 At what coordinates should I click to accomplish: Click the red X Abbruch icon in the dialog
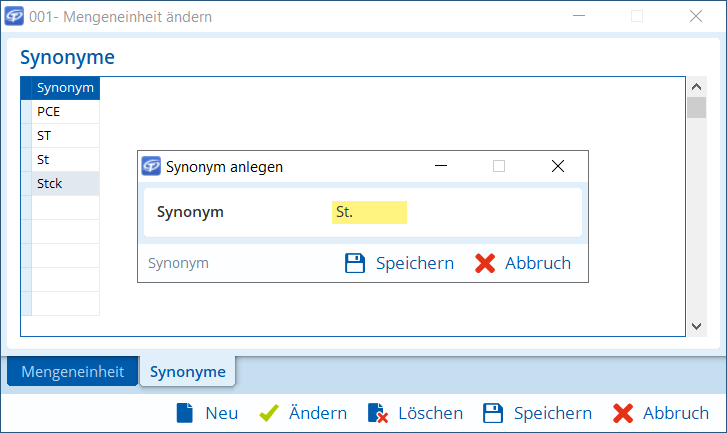pos(485,263)
